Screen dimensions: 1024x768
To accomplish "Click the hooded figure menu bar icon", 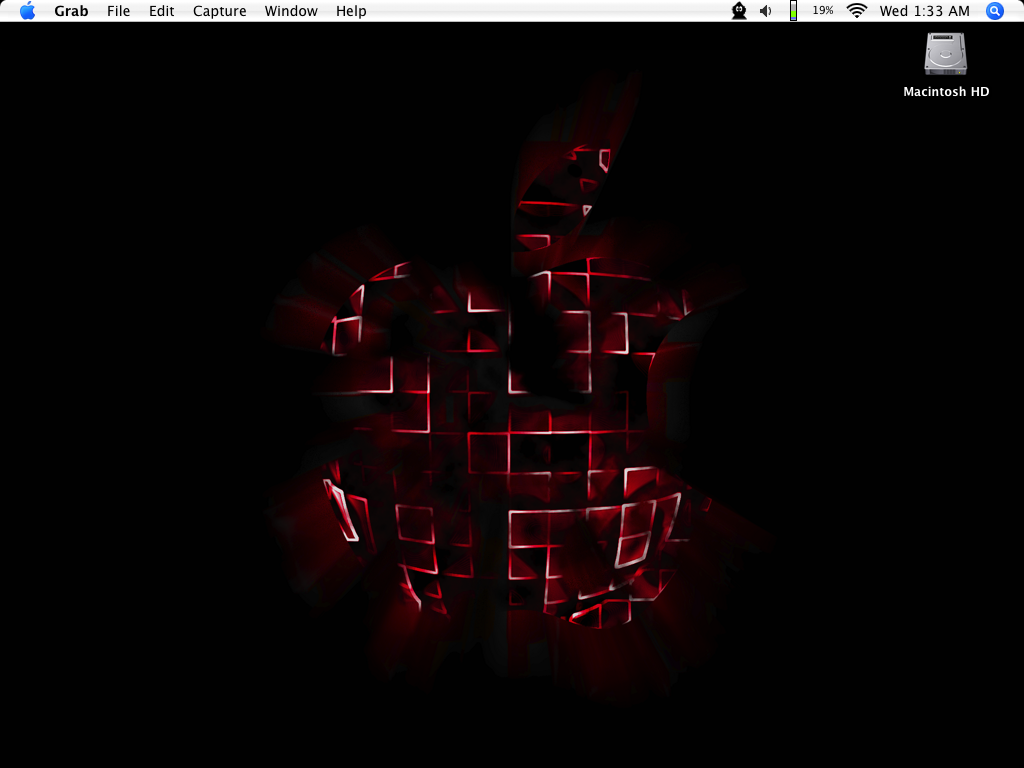I will [x=739, y=11].
